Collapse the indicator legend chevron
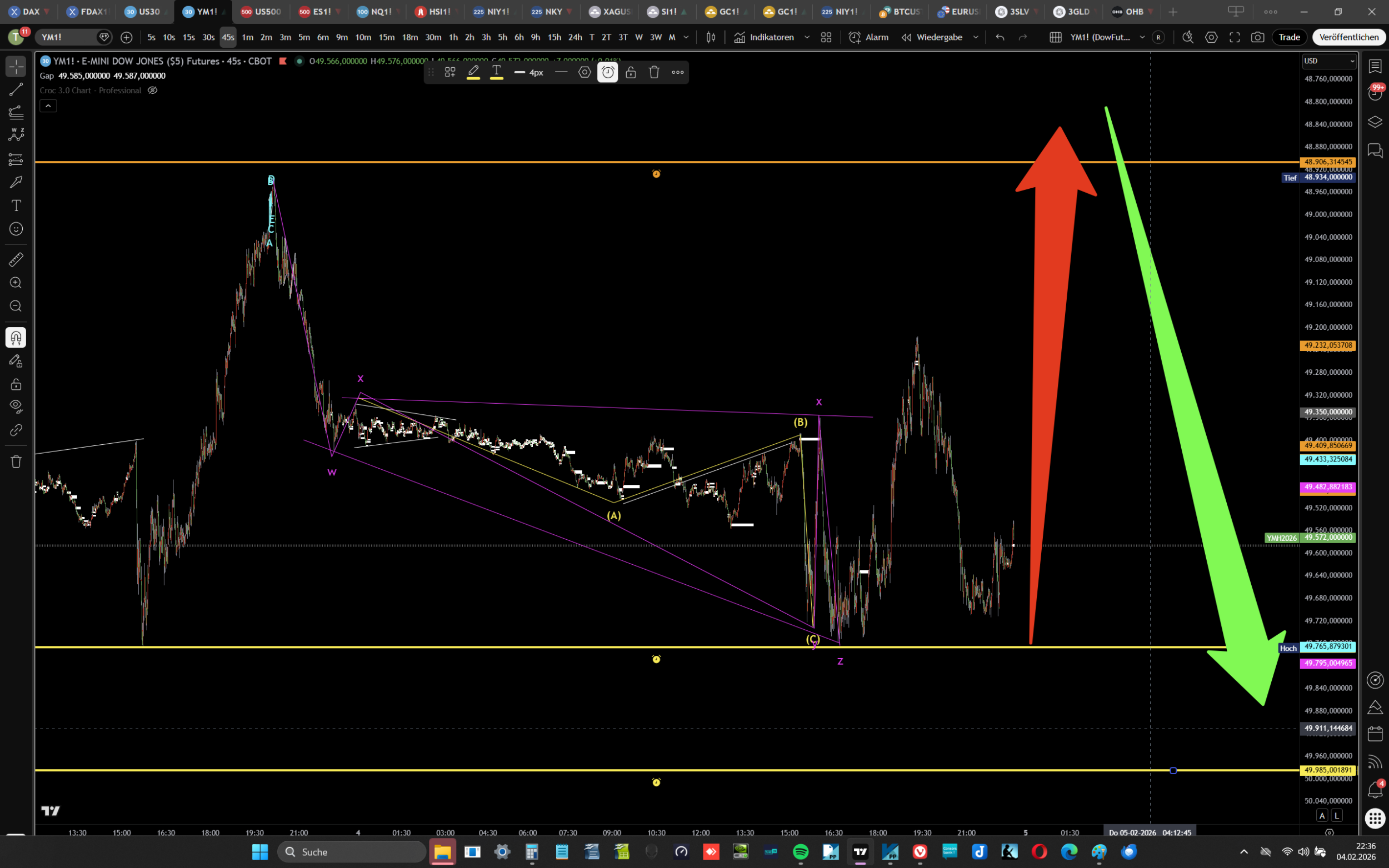 coord(48,106)
